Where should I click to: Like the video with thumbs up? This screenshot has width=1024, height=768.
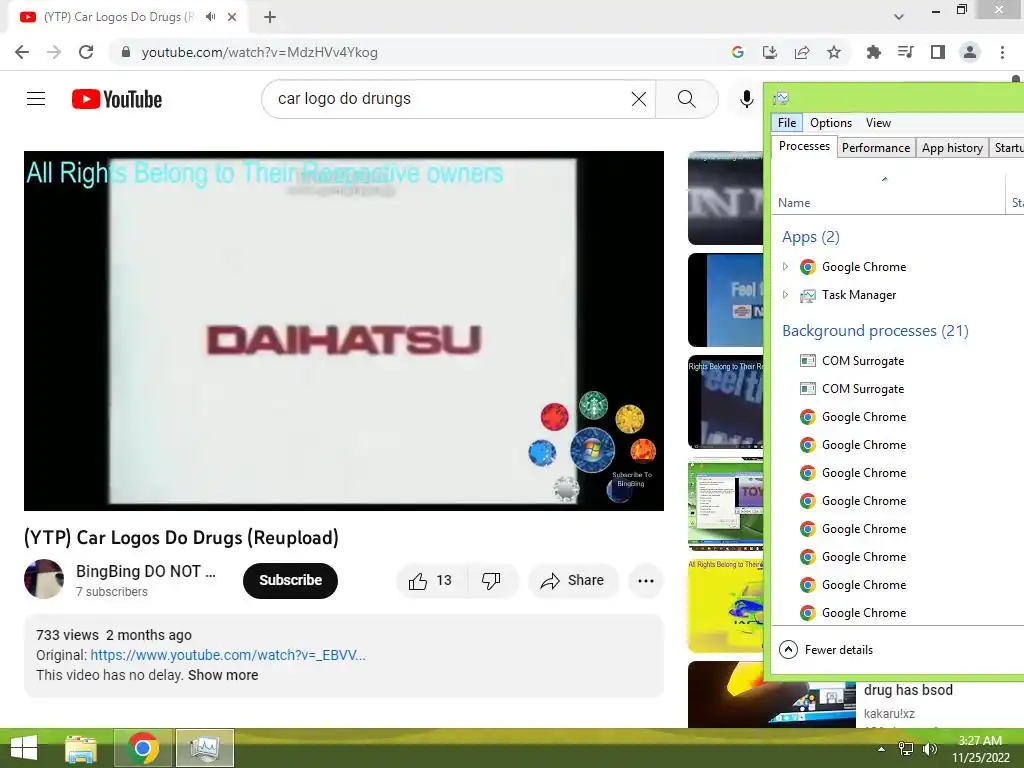[x=431, y=581]
